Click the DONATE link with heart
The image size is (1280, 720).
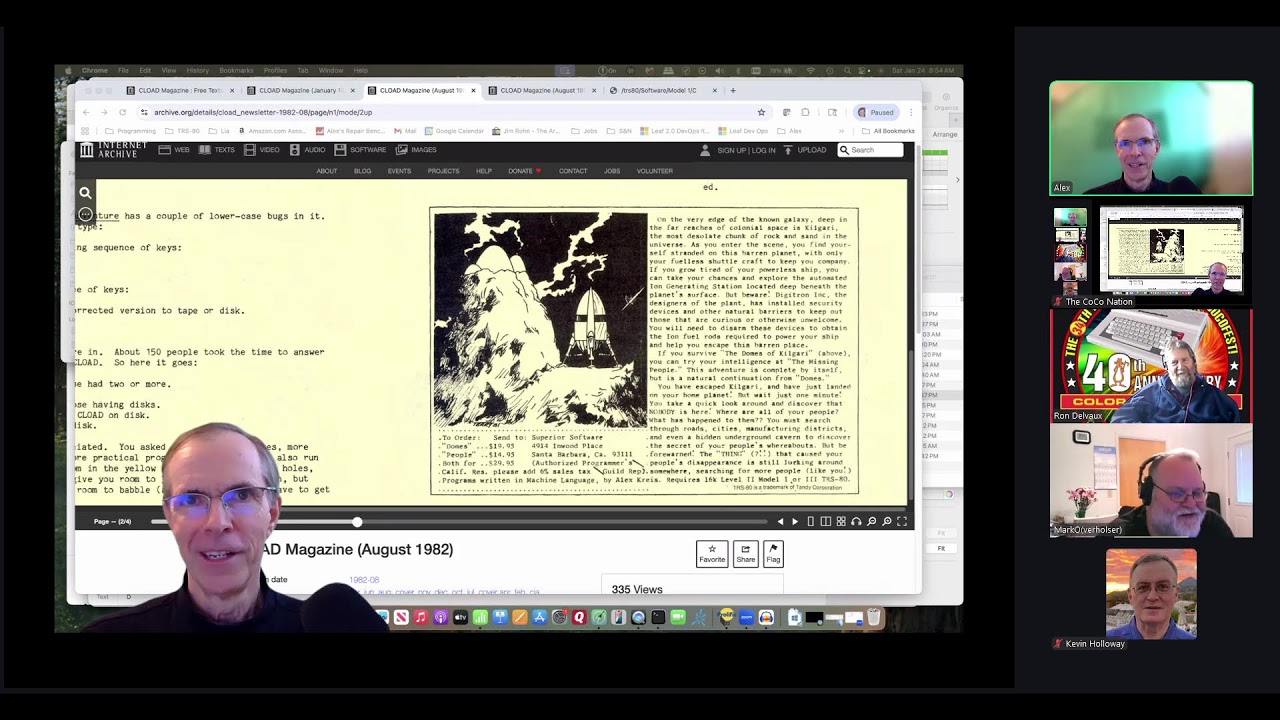pyautogui.click(x=524, y=171)
